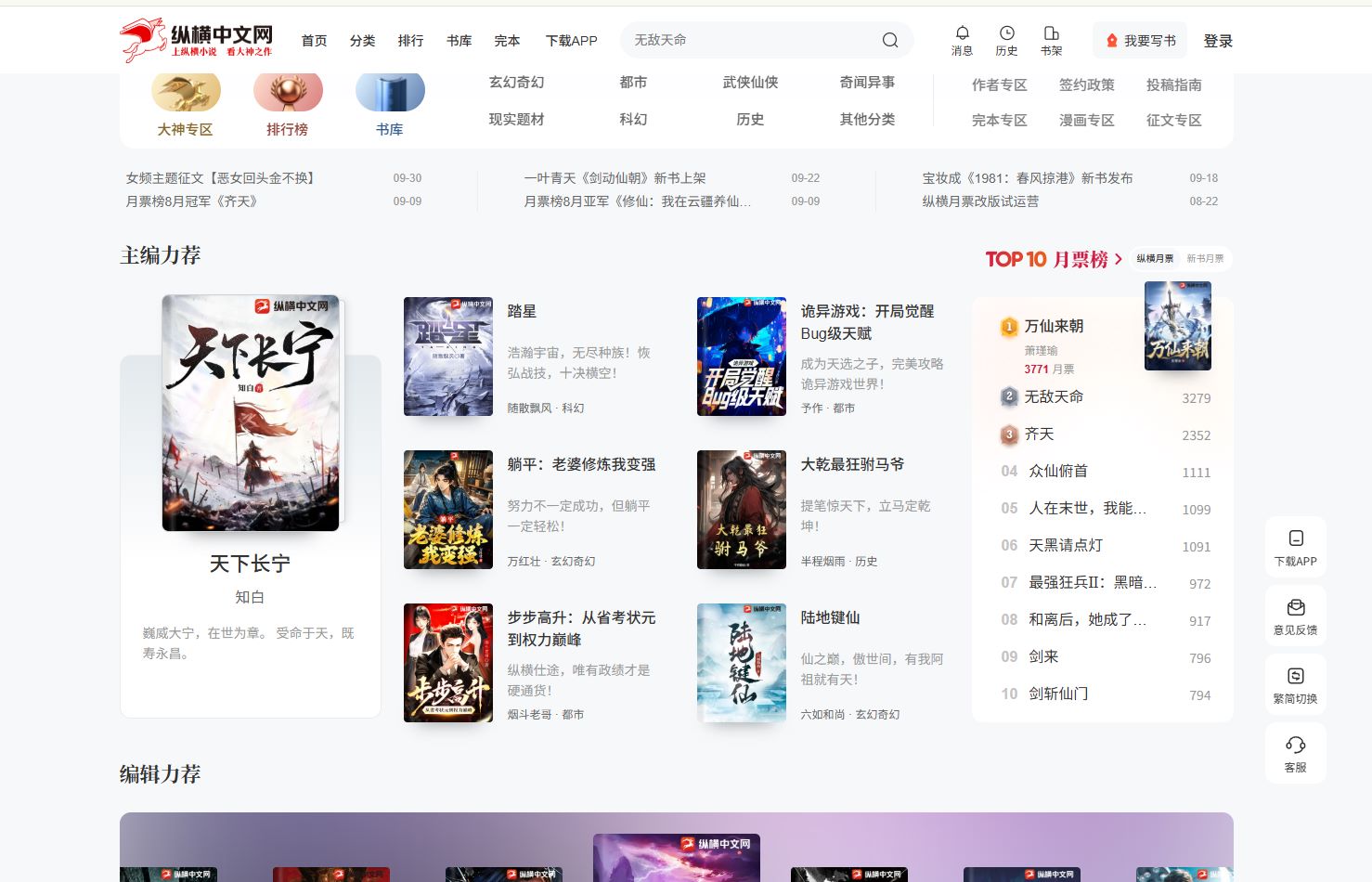Image resolution: width=1372 pixels, height=882 pixels.
Task: Switch ranking to 新书月票 tab
Action: (x=1205, y=259)
